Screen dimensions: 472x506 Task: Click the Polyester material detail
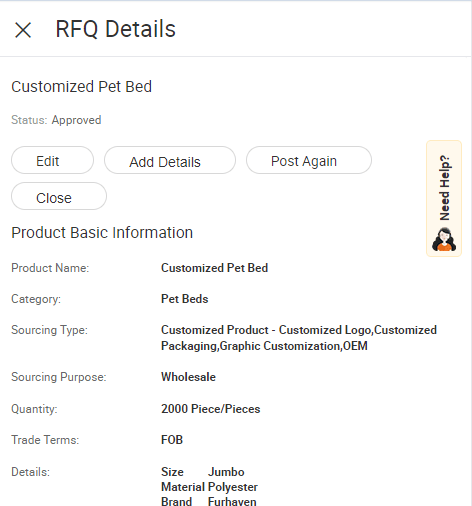pyautogui.click(x=233, y=487)
